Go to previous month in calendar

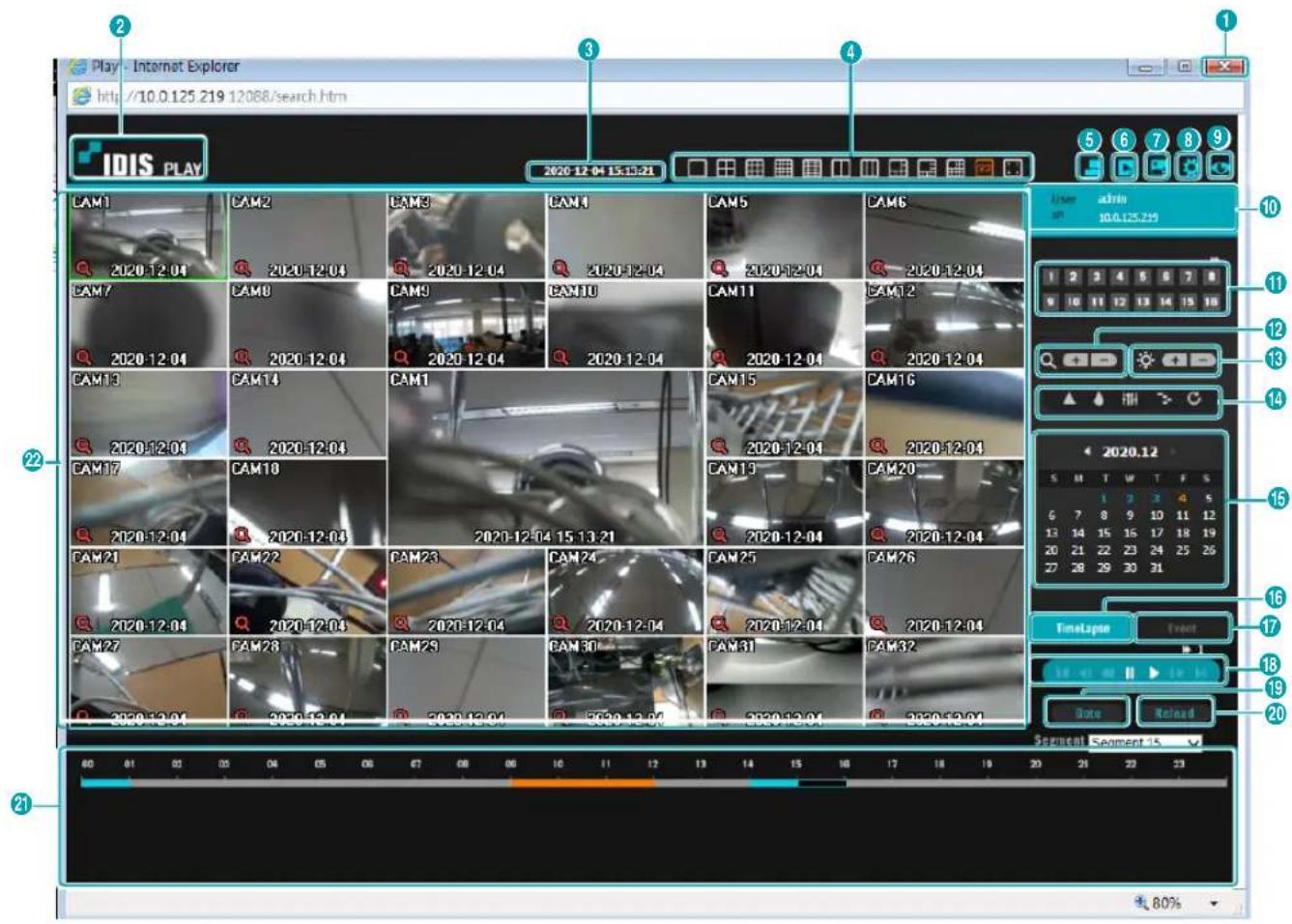[1087, 451]
